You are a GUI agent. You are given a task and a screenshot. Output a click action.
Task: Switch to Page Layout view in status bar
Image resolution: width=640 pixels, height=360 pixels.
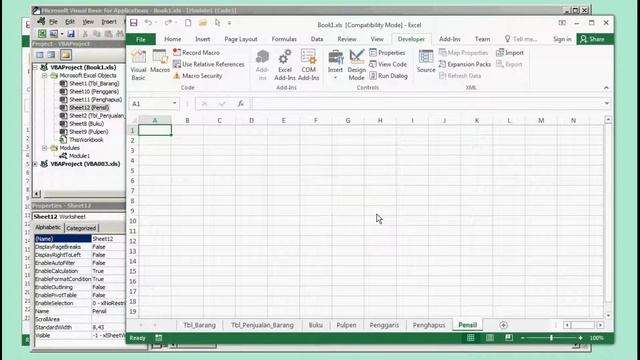tap(490, 338)
